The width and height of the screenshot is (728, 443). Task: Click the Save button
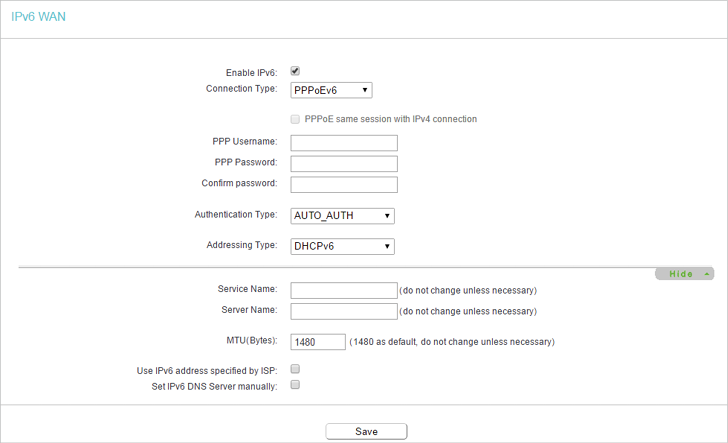(366, 431)
